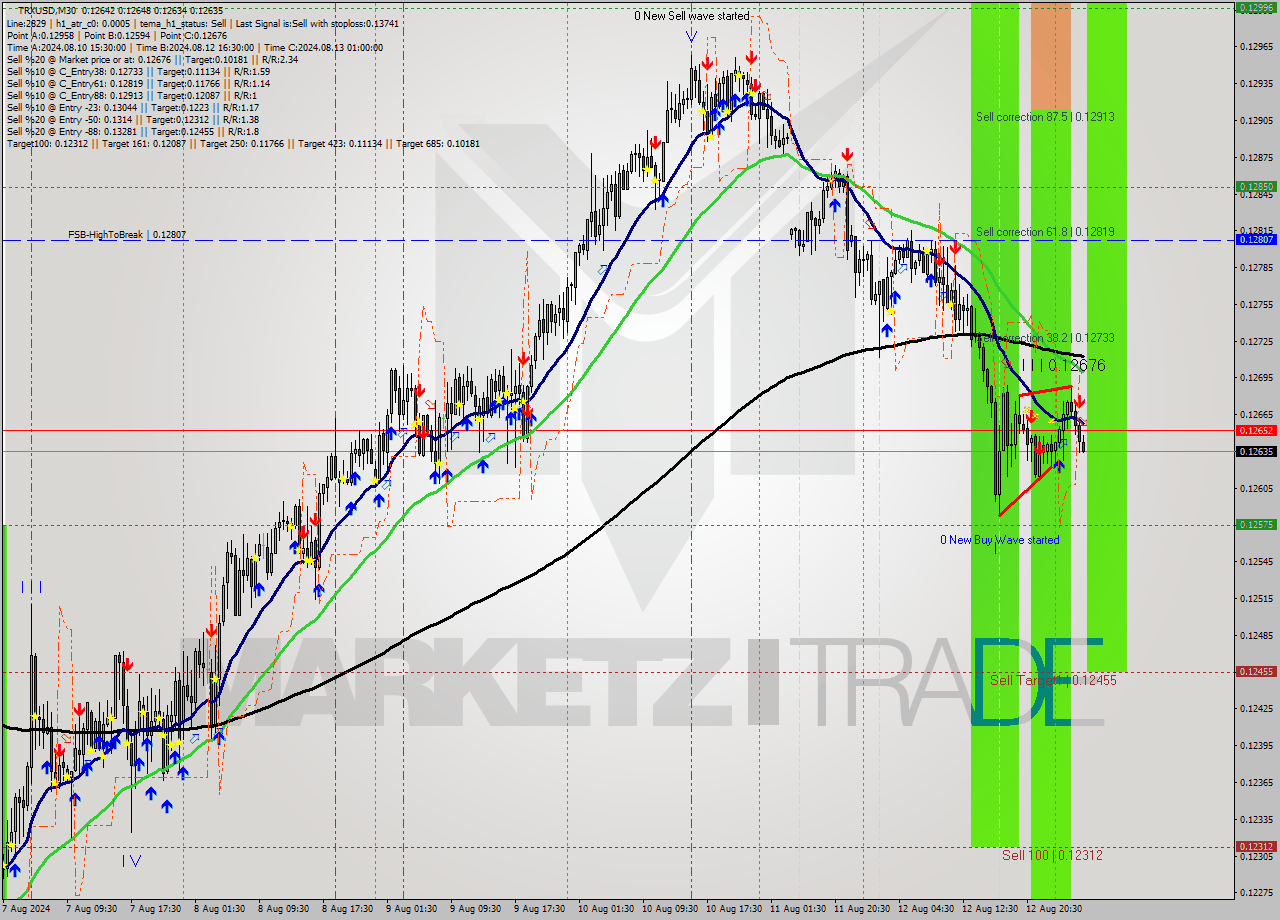Click the 0.12605 price axis label
The height and width of the screenshot is (920, 1280).
point(1256,488)
